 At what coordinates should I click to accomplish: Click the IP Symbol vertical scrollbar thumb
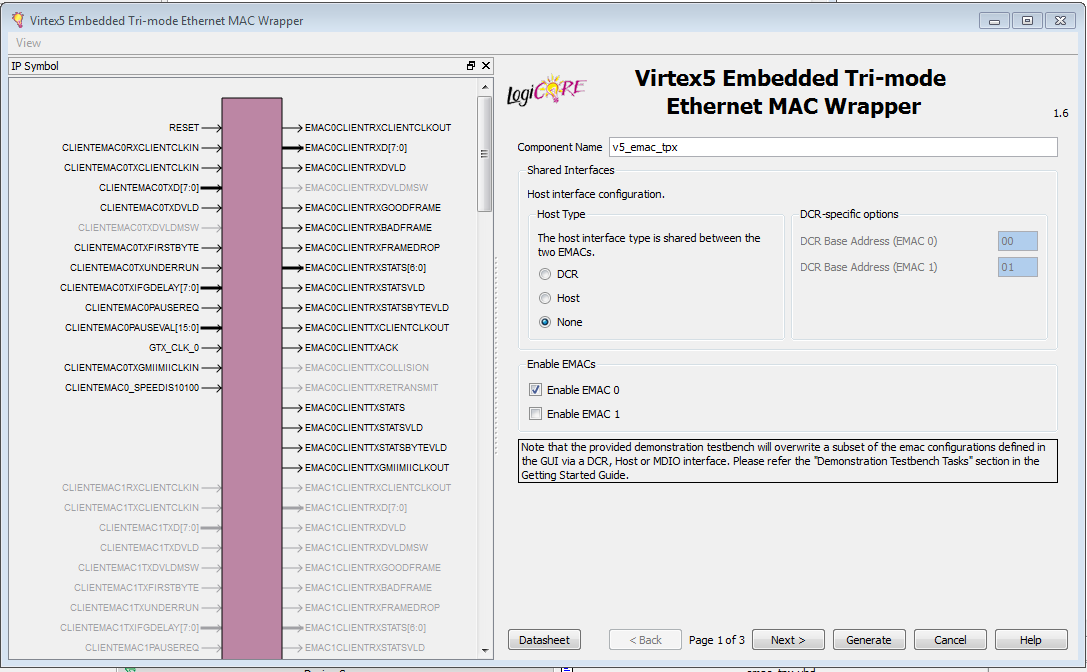click(485, 154)
